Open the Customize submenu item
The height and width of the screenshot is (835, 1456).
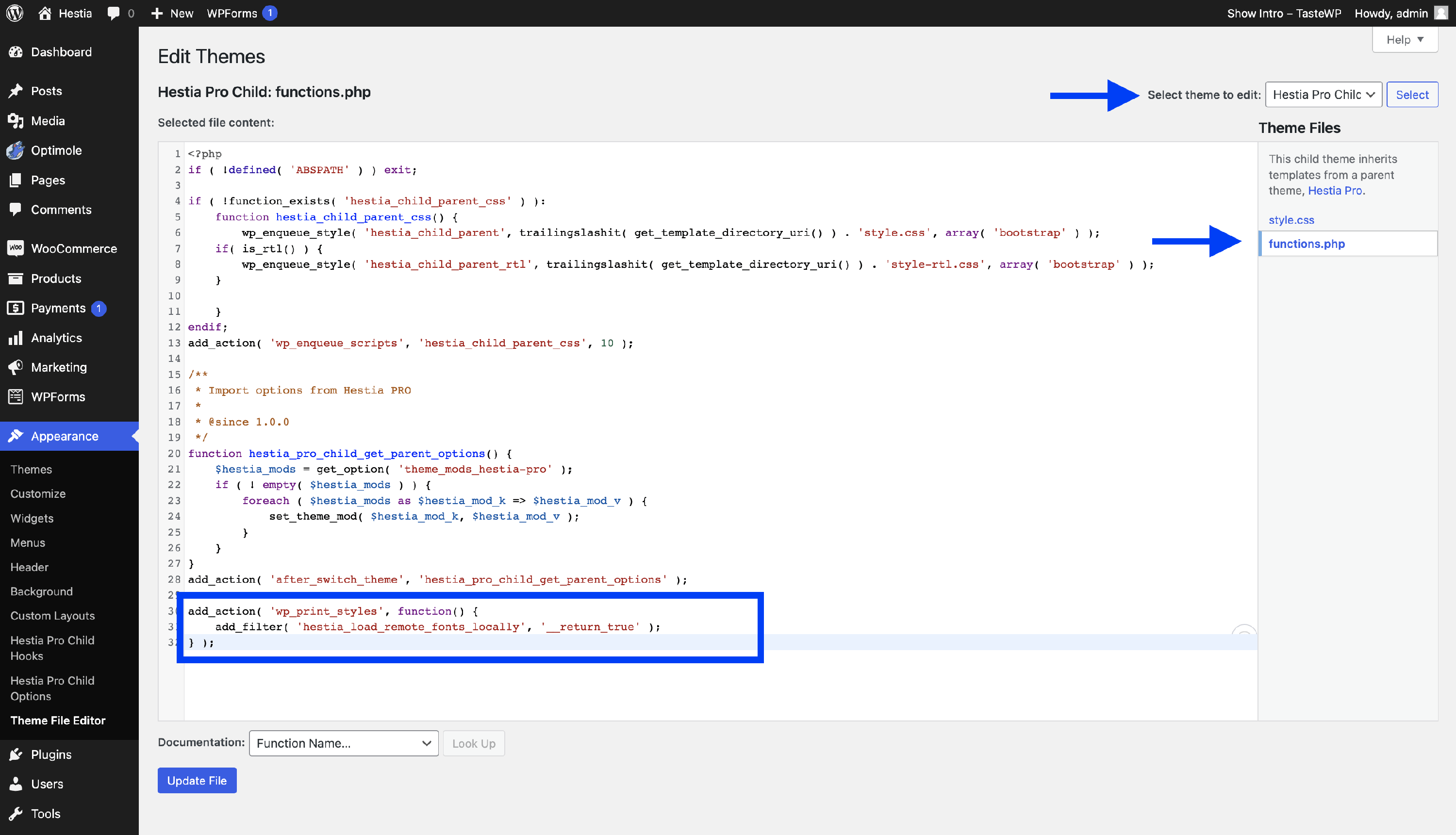pyautogui.click(x=38, y=494)
